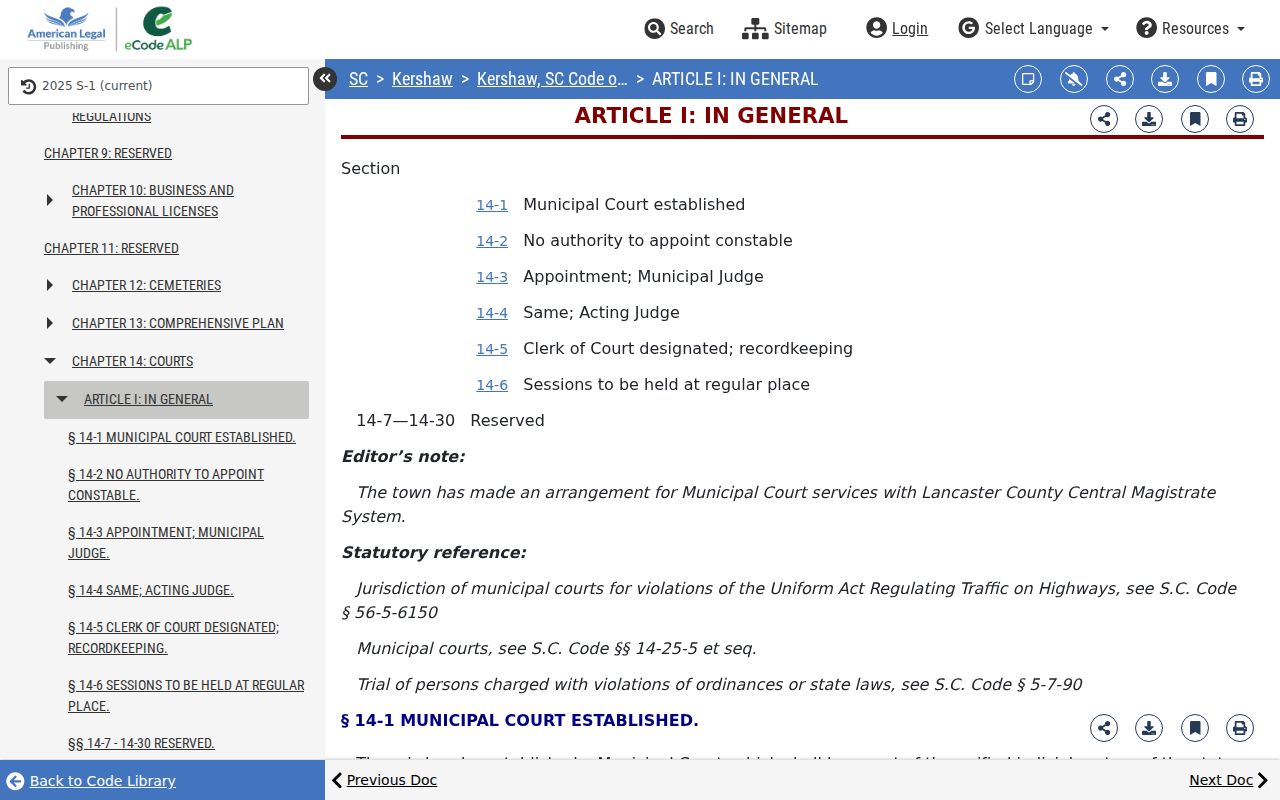Expand Chapter 10: Business and Professional Licenses
This screenshot has width=1280, height=800.
50,200
